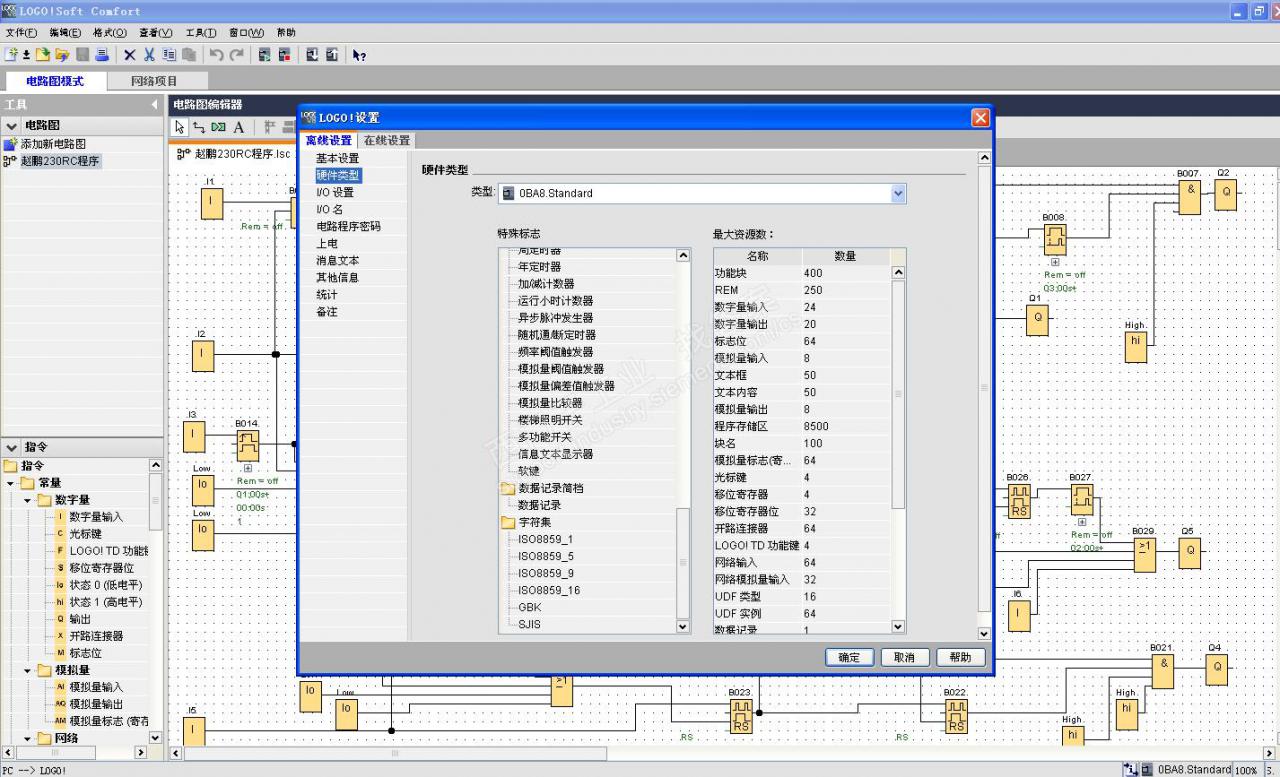Select 电路程序密码 in settings list
This screenshot has width=1280, height=777.
pyautogui.click(x=348, y=226)
